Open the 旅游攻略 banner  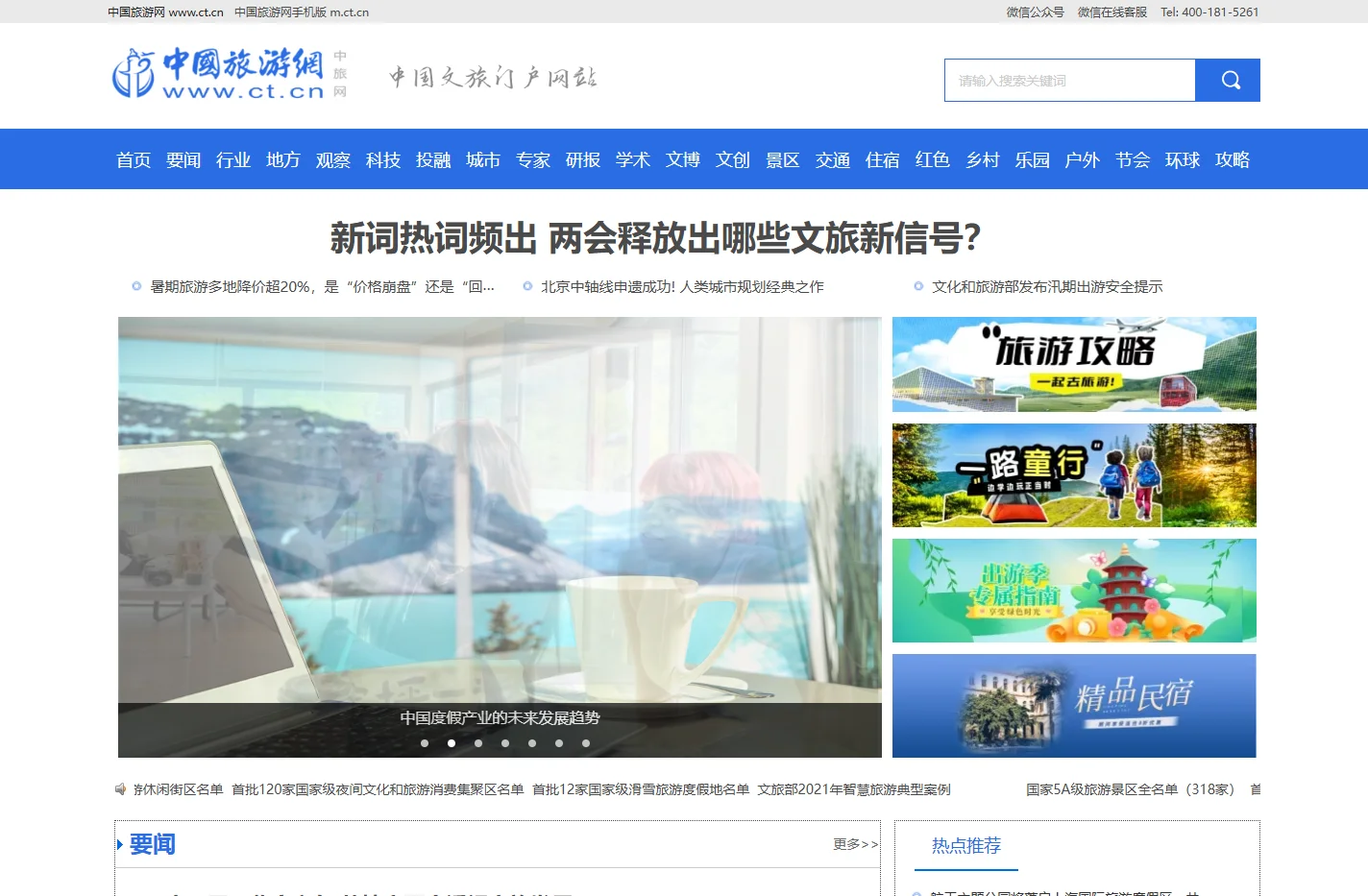coord(1074,365)
